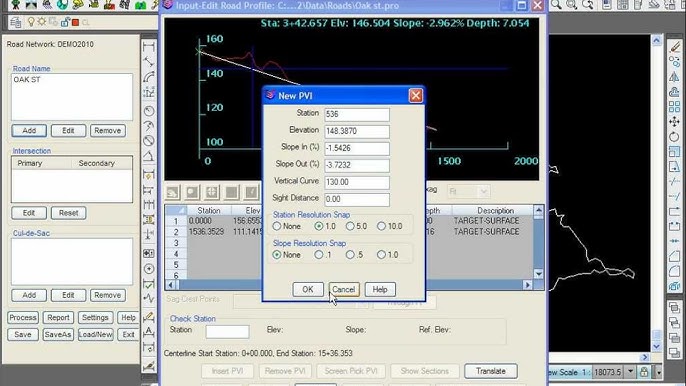The width and height of the screenshot is (686, 386).
Task: Click the Sight Distance input field
Action: point(357,199)
